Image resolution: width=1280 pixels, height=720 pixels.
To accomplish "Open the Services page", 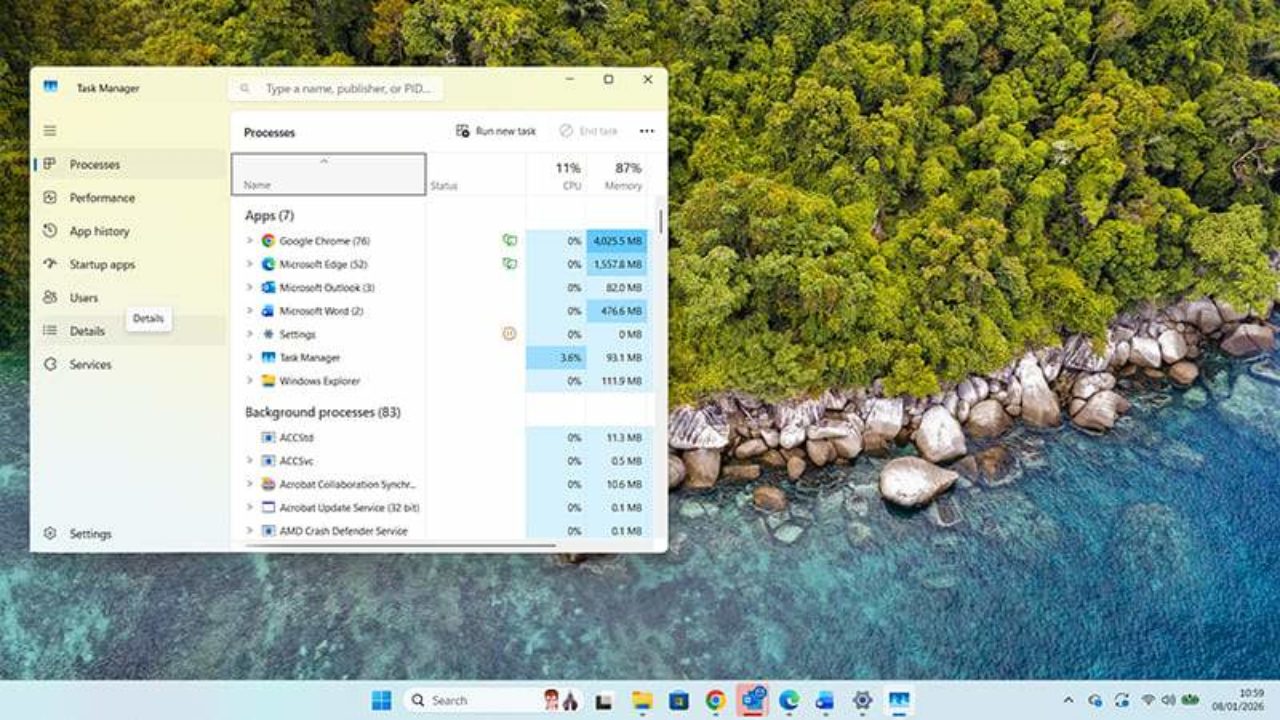I will click(91, 364).
